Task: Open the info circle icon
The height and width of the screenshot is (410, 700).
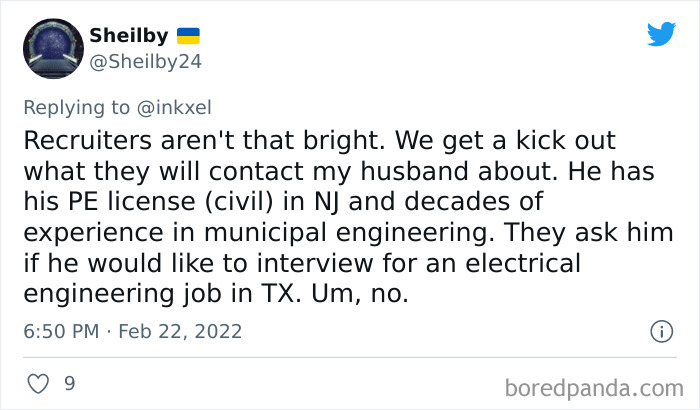Action: 660,331
